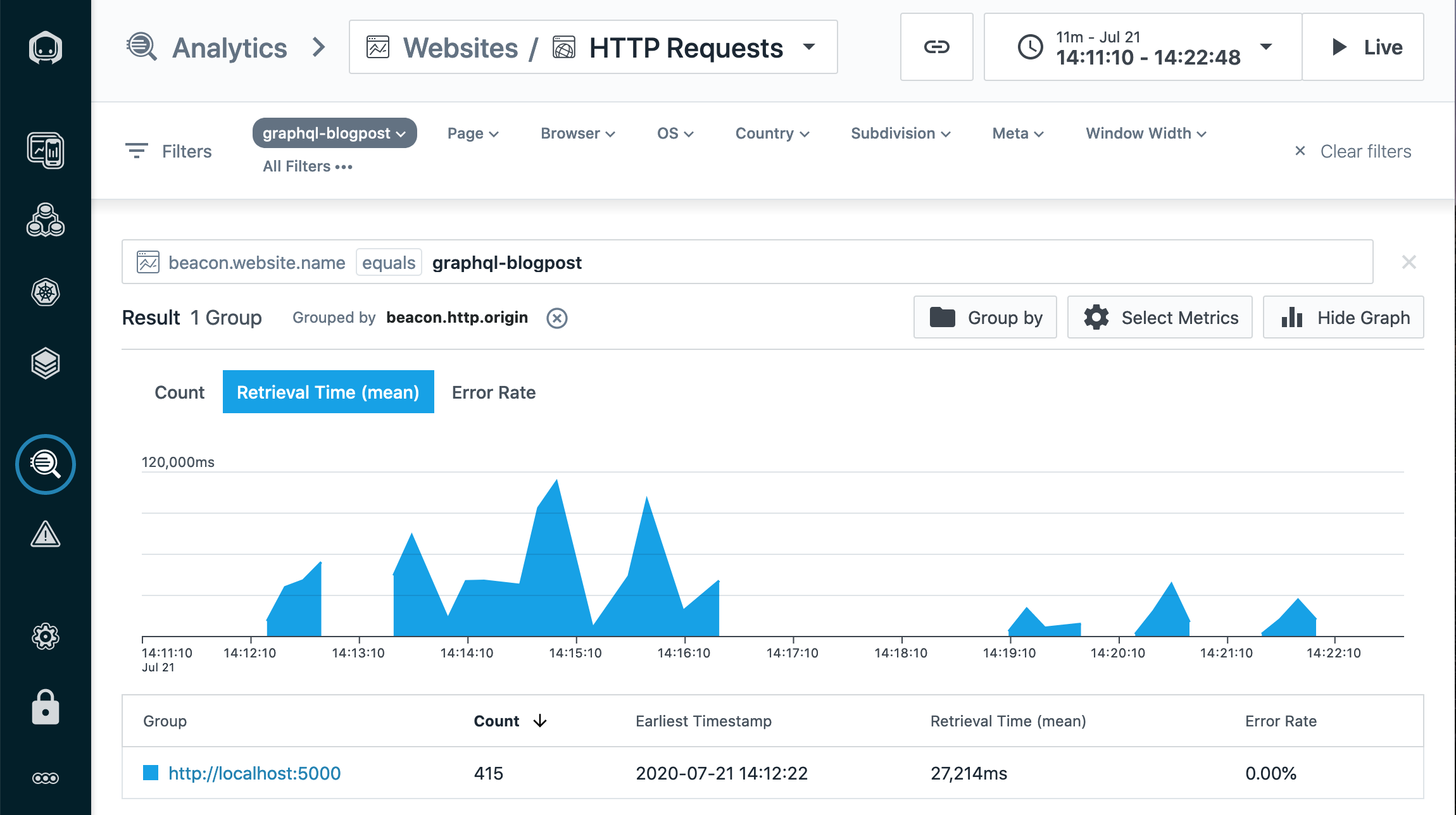Hide the graph with Hide Graph

coord(1343,318)
